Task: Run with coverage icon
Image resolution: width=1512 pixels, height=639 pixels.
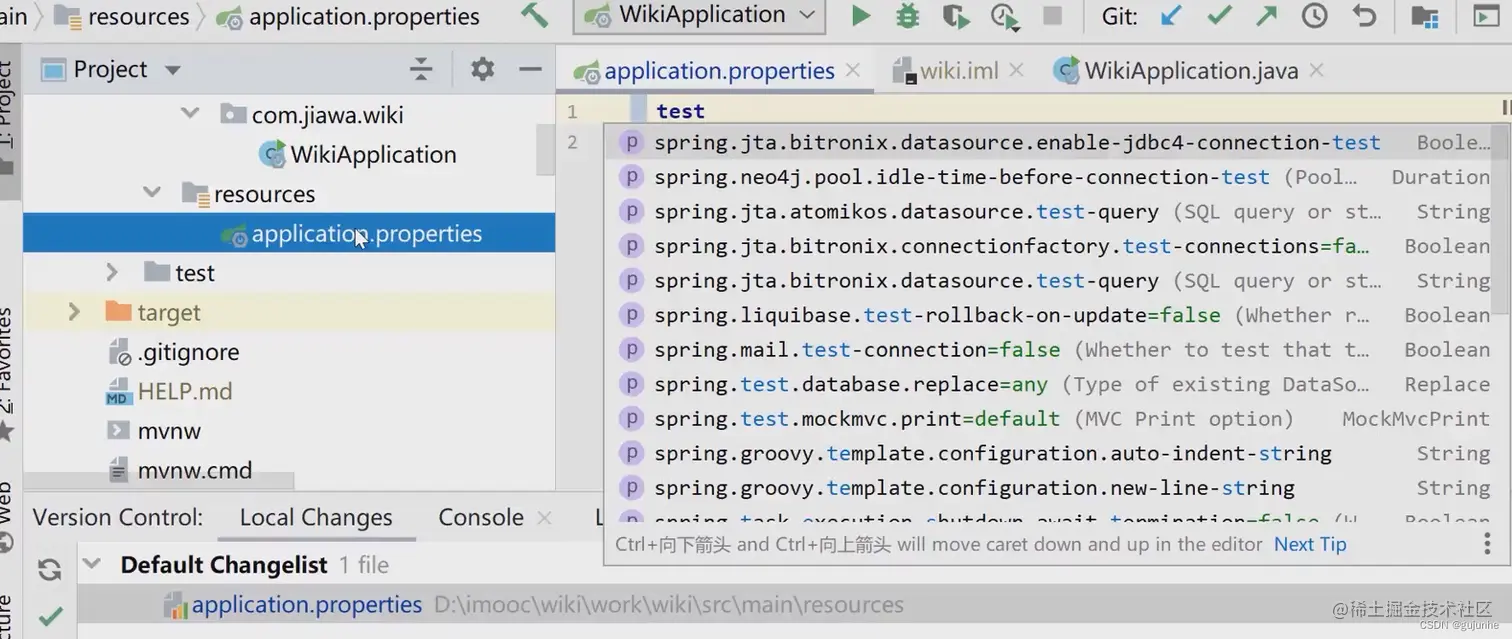Action: click(x=955, y=16)
